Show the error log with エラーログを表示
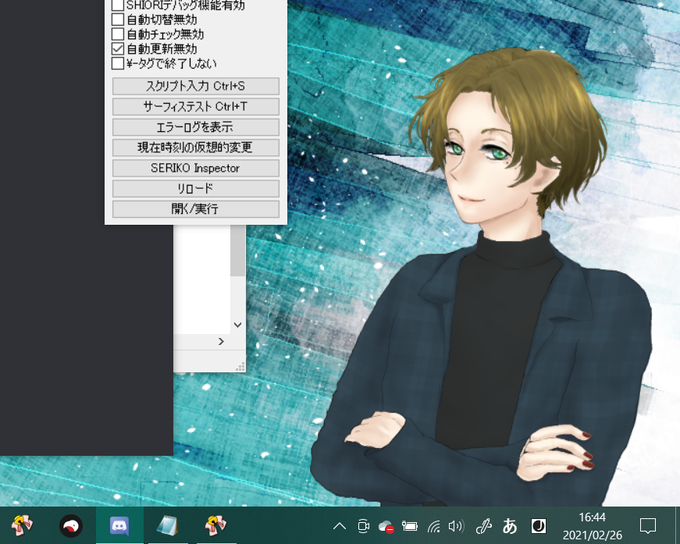Screen dimensions: 680x544 pos(196,127)
